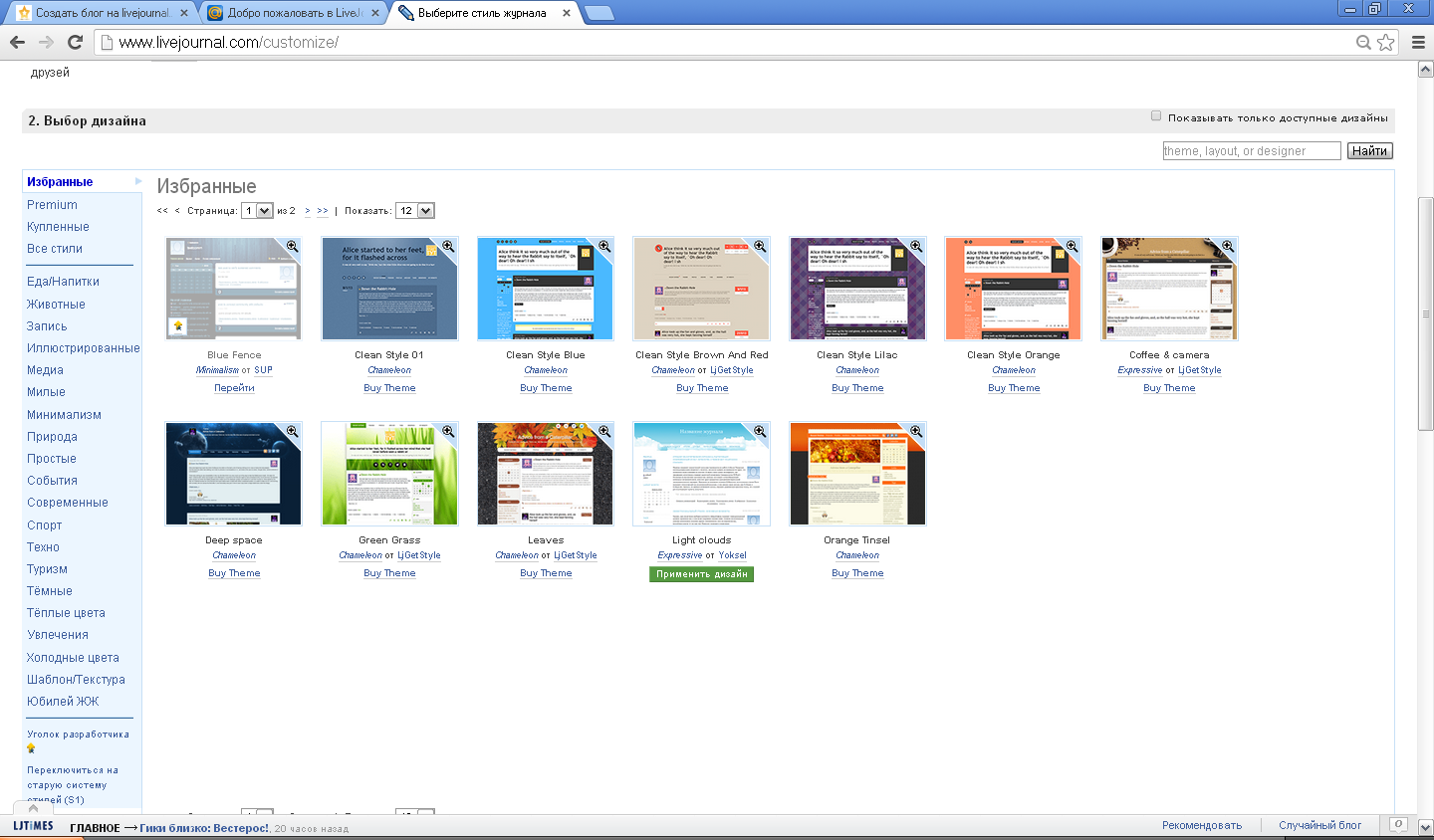Click the theme search input field

pos(1252,151)
